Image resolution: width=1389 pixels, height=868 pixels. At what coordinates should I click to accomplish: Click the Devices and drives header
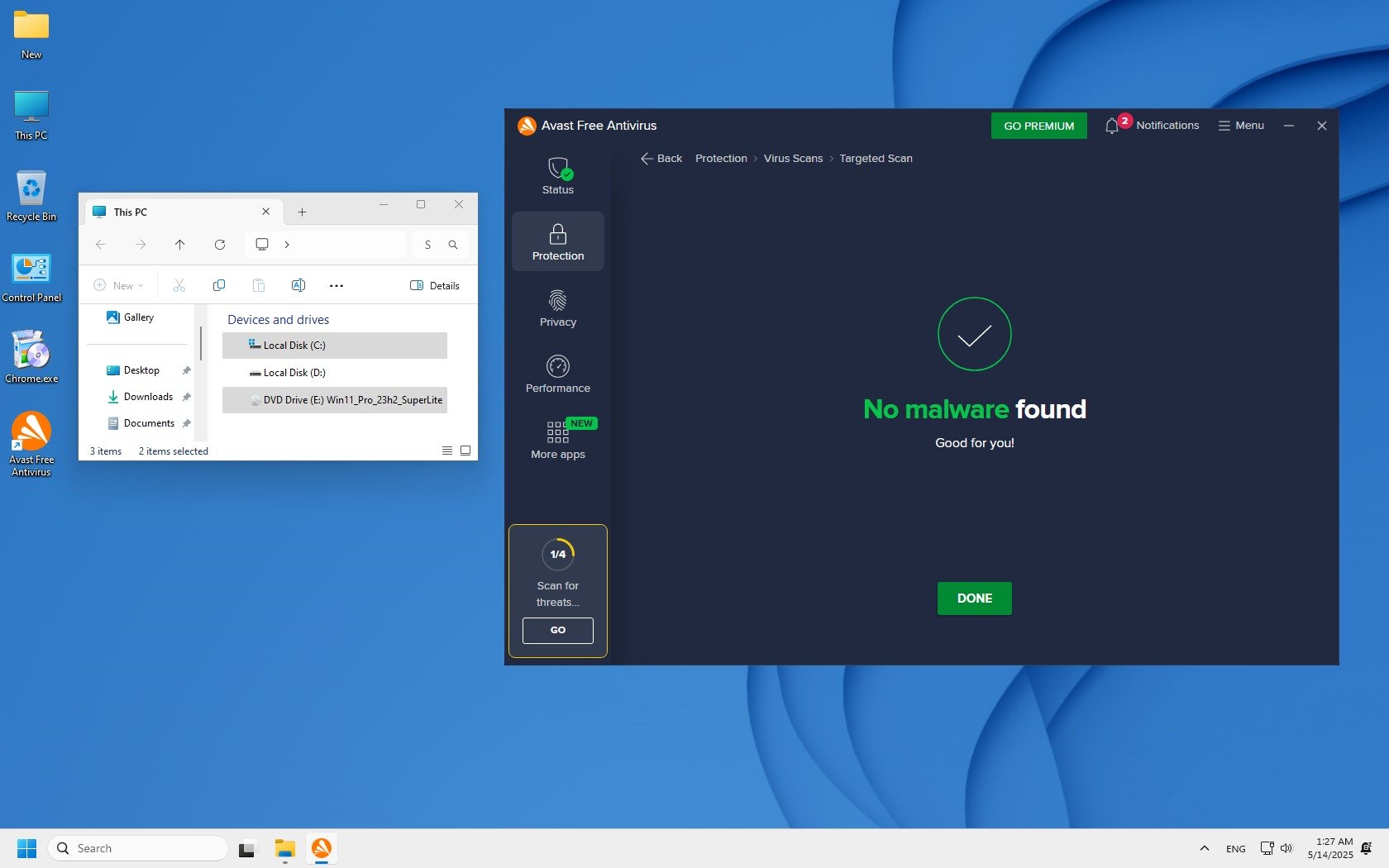click(278, 320)
